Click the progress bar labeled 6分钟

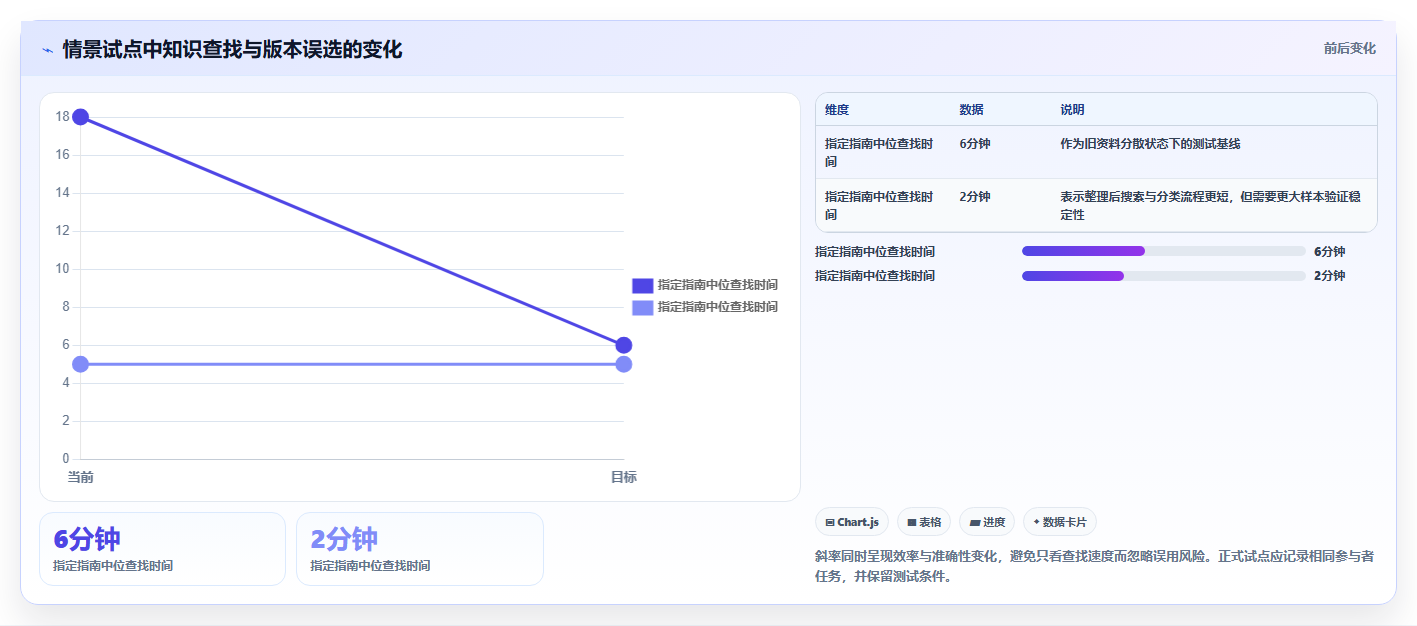click(x=1163, y=251)
